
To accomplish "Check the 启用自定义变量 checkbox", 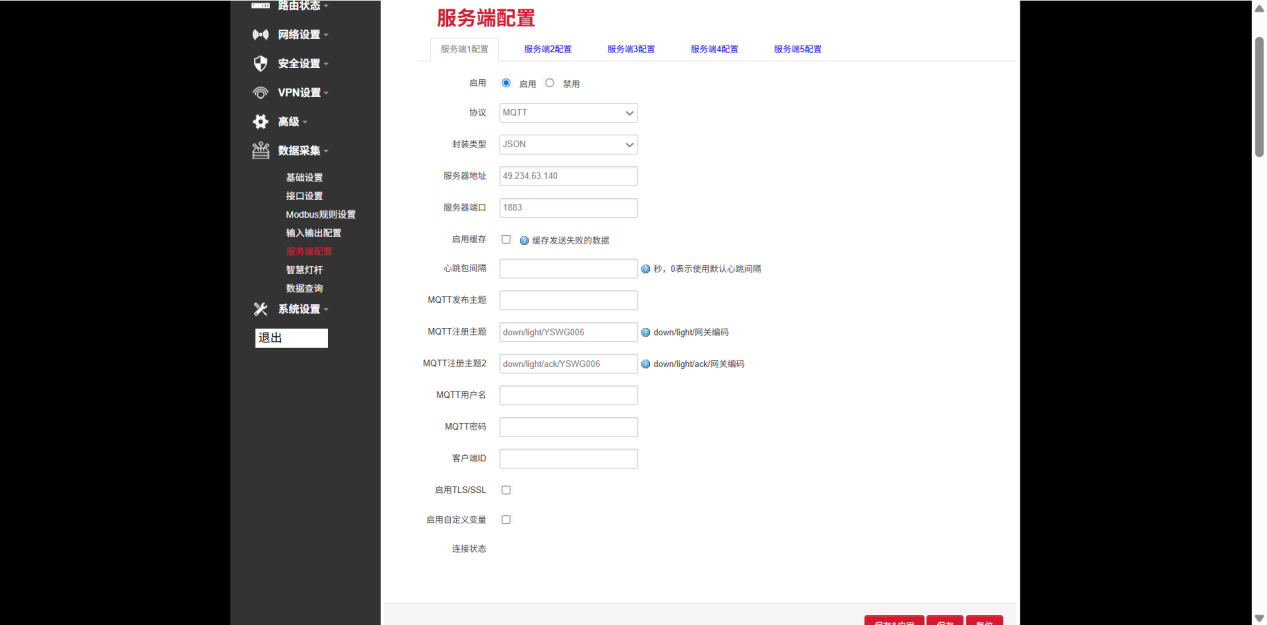I will click(x=505, y=519).
